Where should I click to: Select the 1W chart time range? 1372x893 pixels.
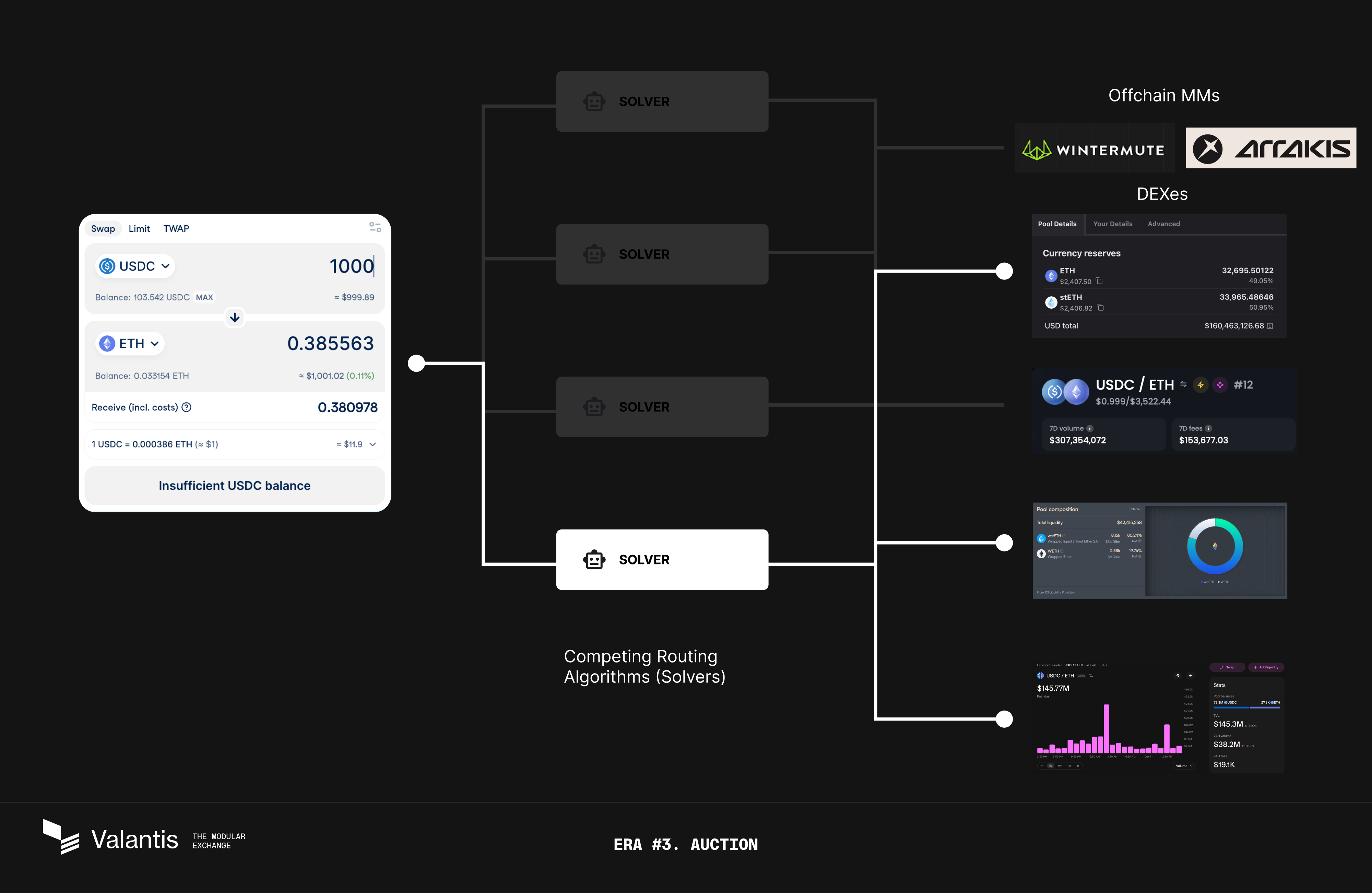pos(1060,765)
